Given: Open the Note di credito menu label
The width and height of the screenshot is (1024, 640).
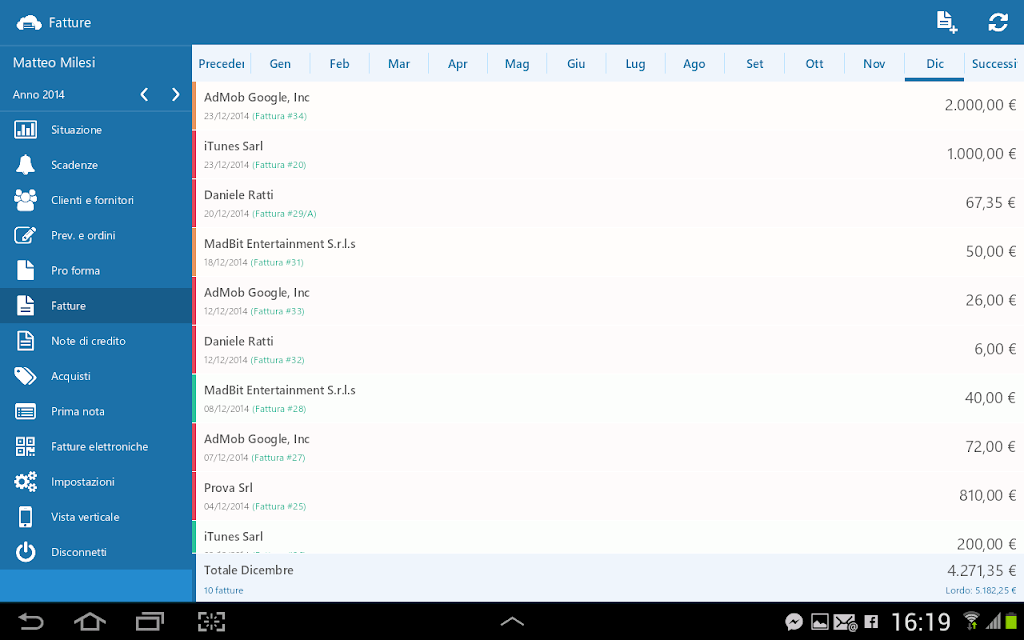Looking at the screenshot, I should [x=88, y=341].
